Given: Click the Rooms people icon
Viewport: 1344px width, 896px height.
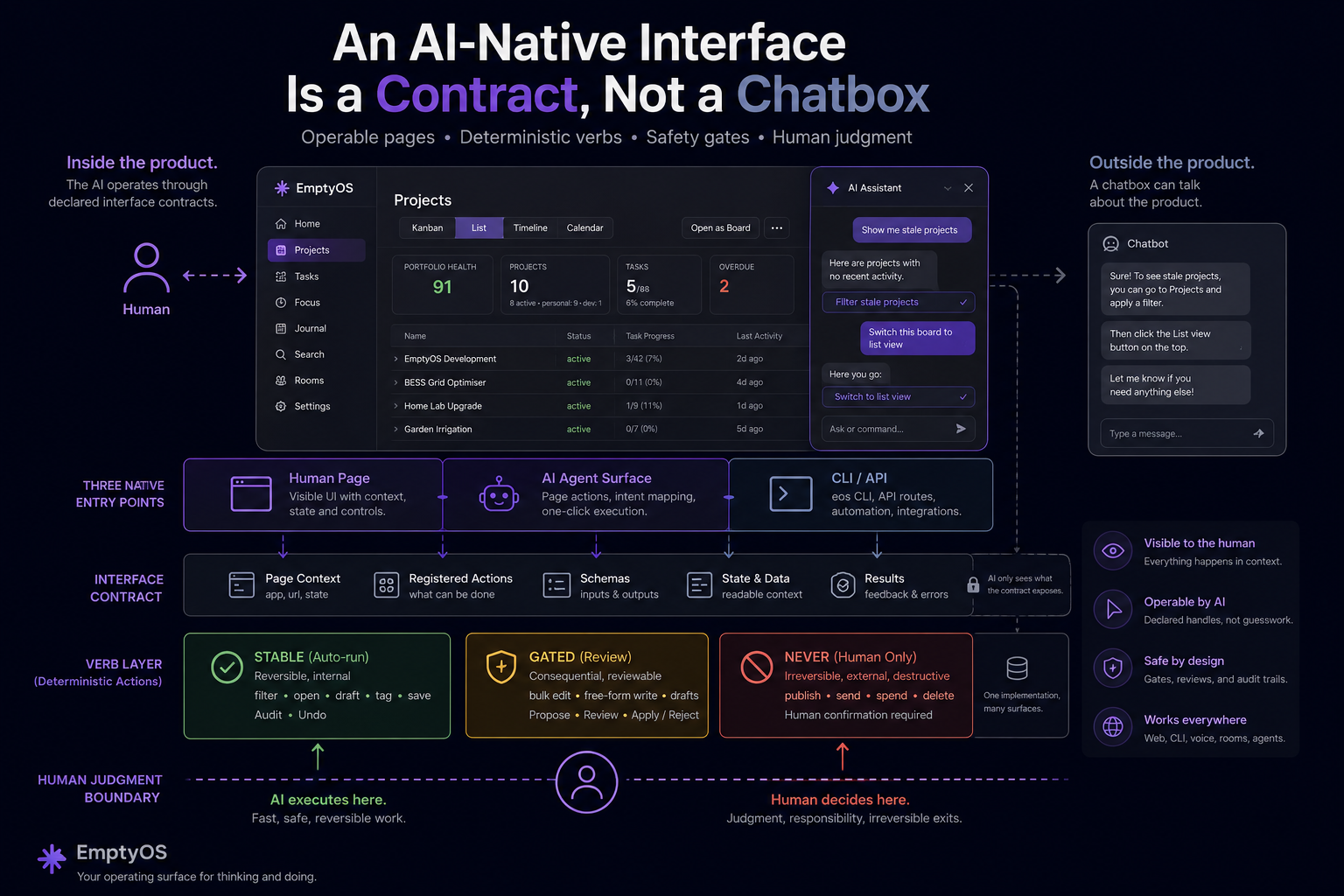Looking at the screenshot, I should pyautogui.click(x=281, y=381).
